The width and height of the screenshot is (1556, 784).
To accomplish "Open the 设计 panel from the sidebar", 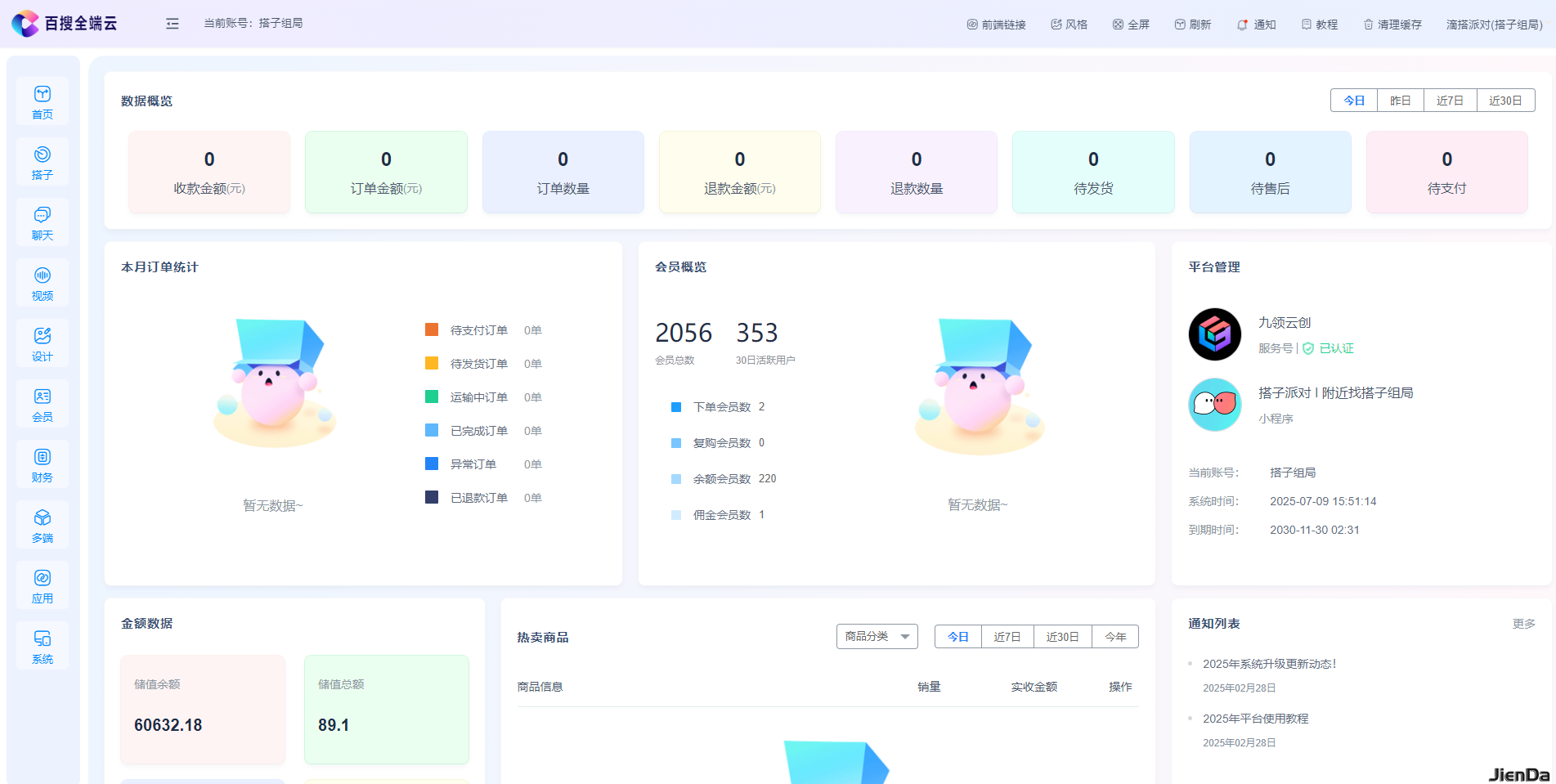I will click(43, 343).
